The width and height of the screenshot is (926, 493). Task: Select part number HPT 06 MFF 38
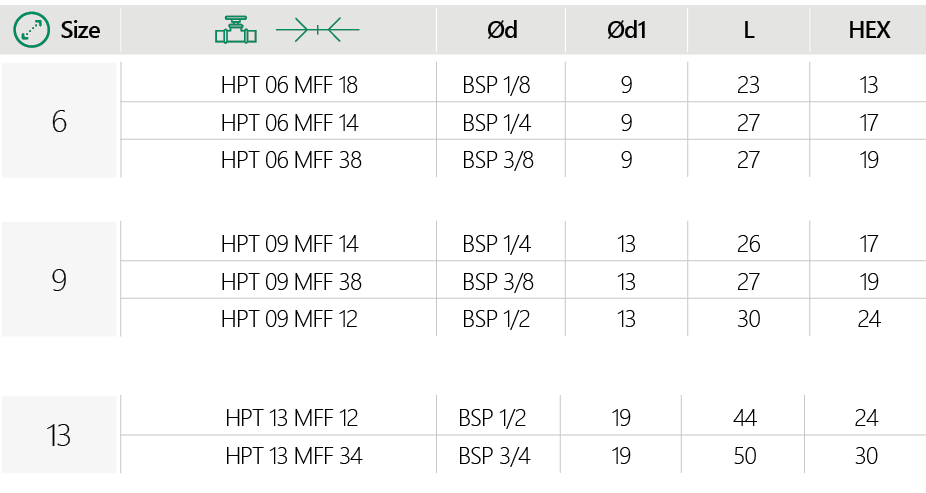290,160
